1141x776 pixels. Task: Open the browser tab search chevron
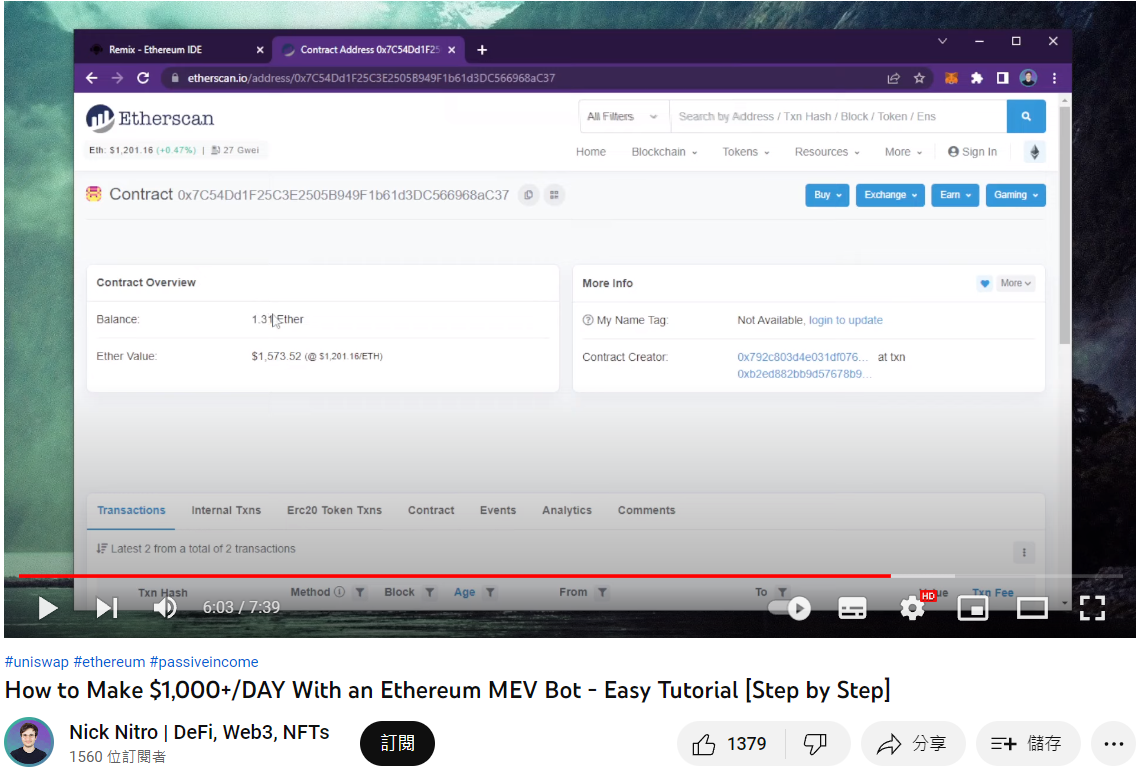click(942, 41)
